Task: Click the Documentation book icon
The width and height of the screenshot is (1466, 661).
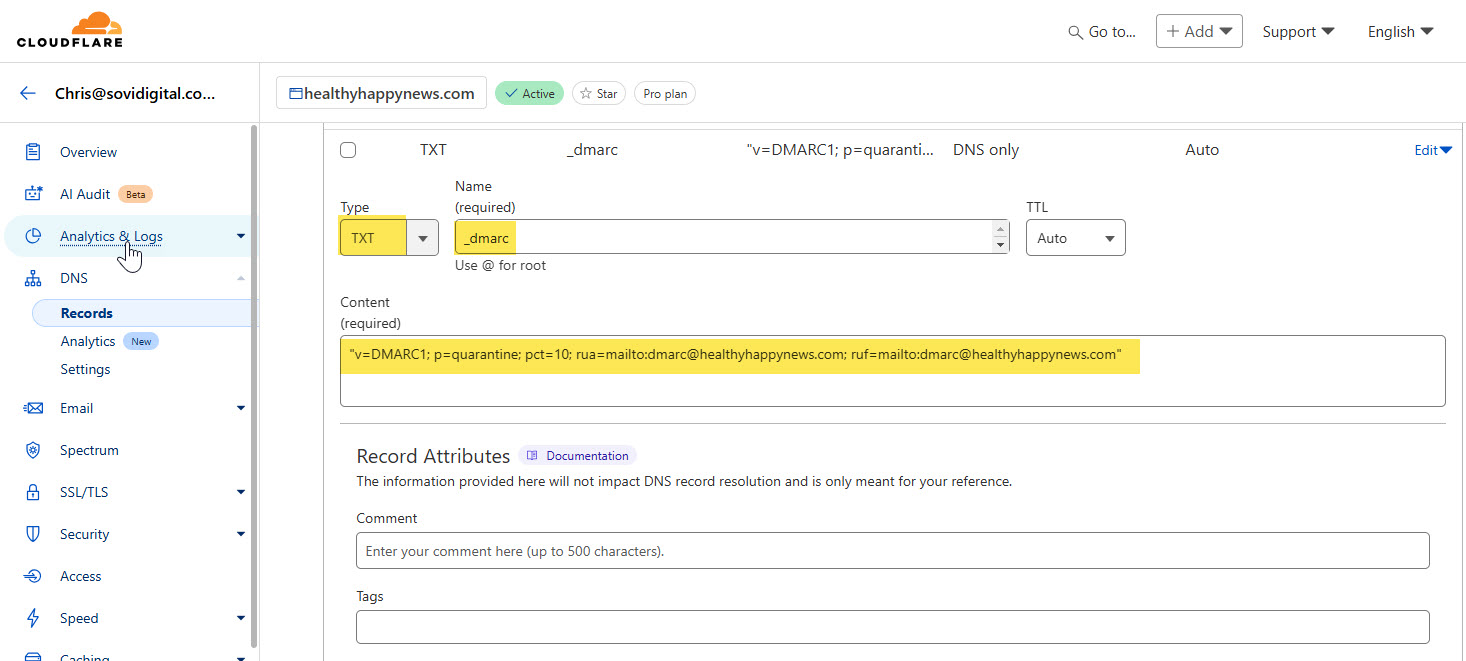Action: [x=533, y=456]
